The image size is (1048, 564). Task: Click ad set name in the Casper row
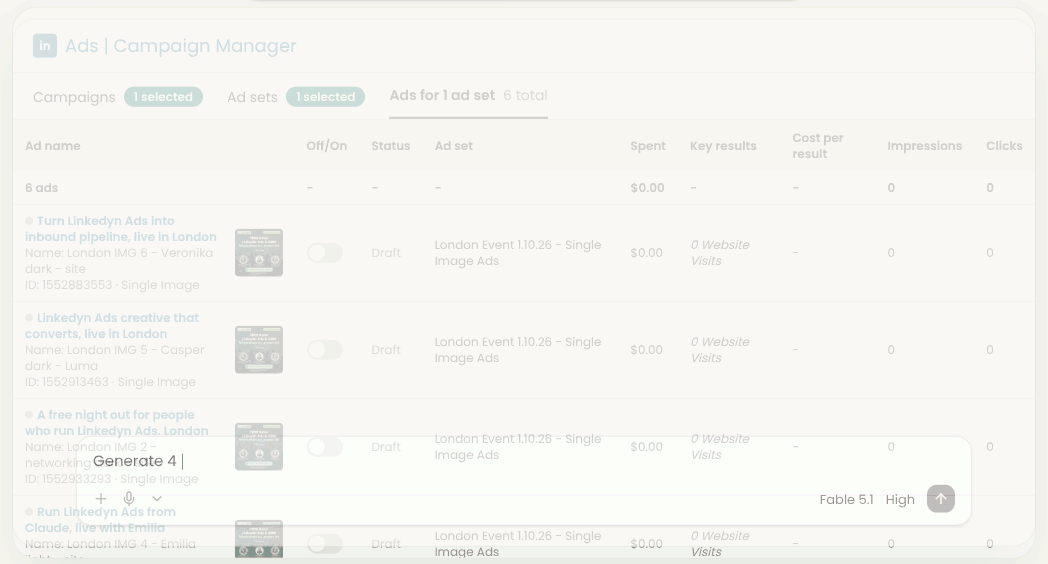[518, 349]
